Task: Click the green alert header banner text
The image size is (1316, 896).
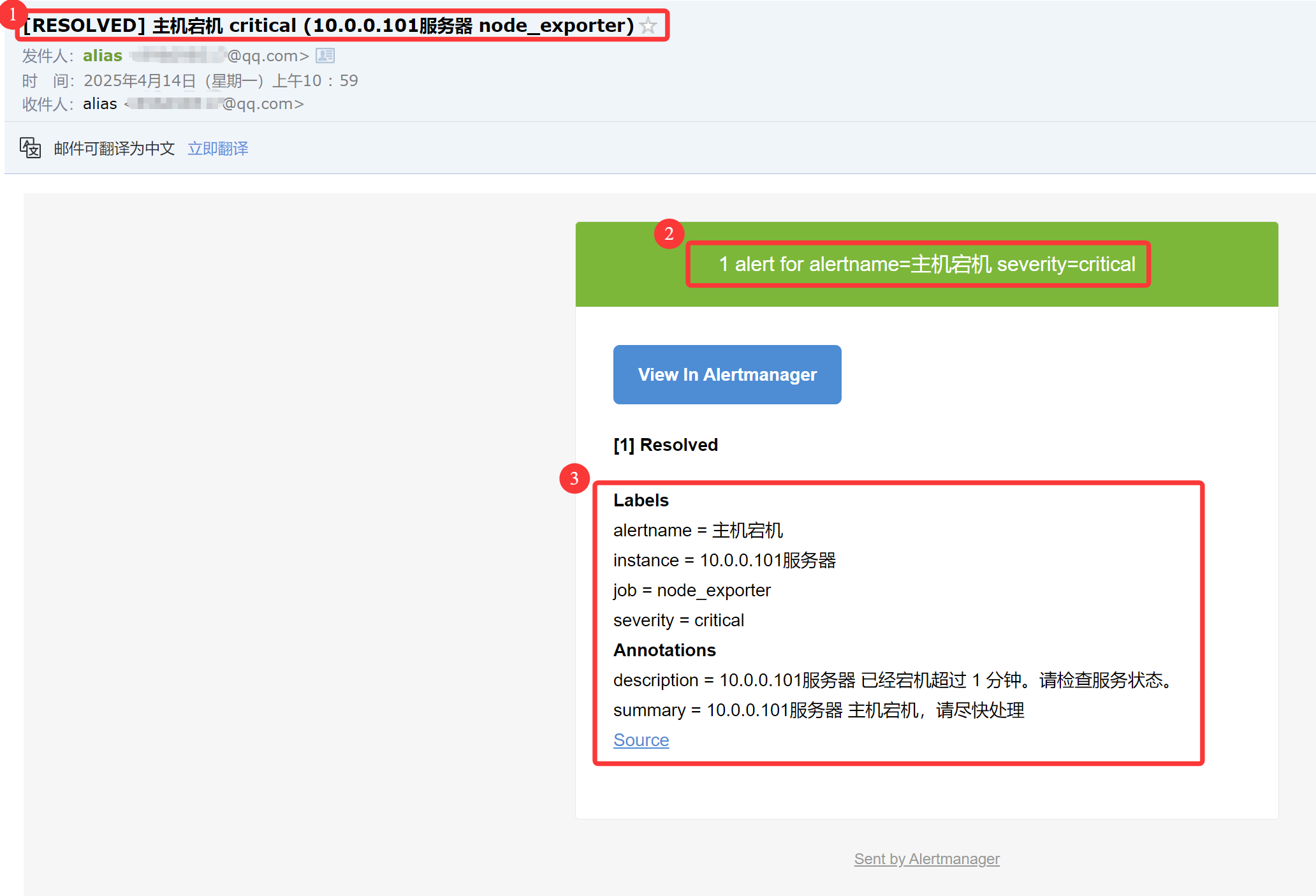Action: click(926, 264)
